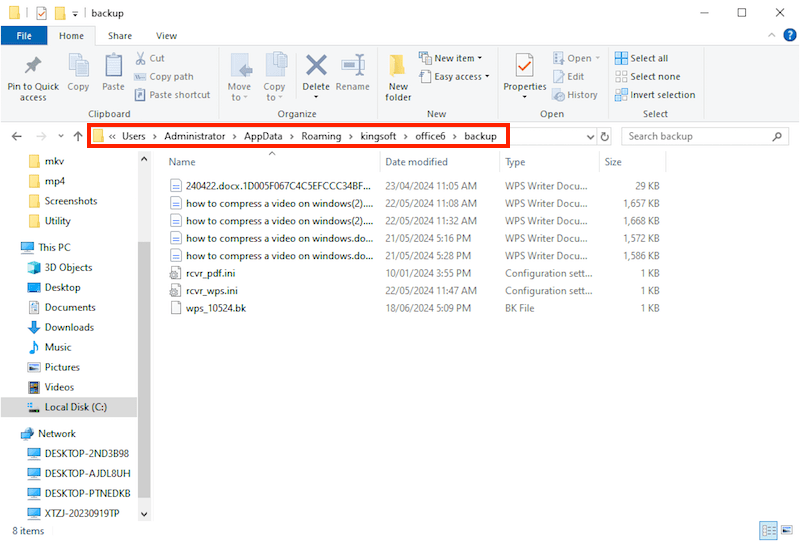
Task: Open Desktop in navigation pane
Action: click(x=62, y=287)
